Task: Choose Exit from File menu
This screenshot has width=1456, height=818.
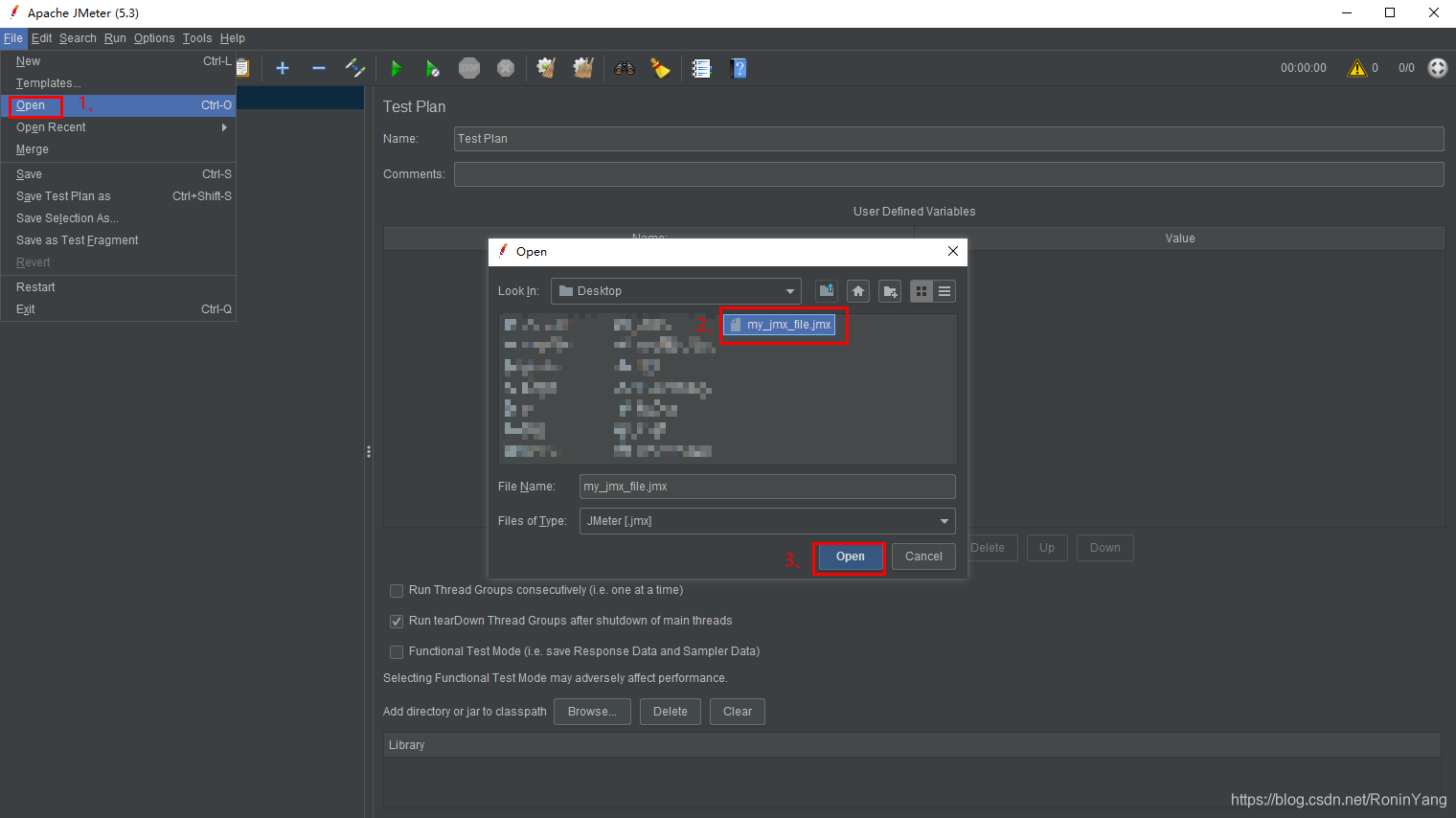Action: pos(119,309)
